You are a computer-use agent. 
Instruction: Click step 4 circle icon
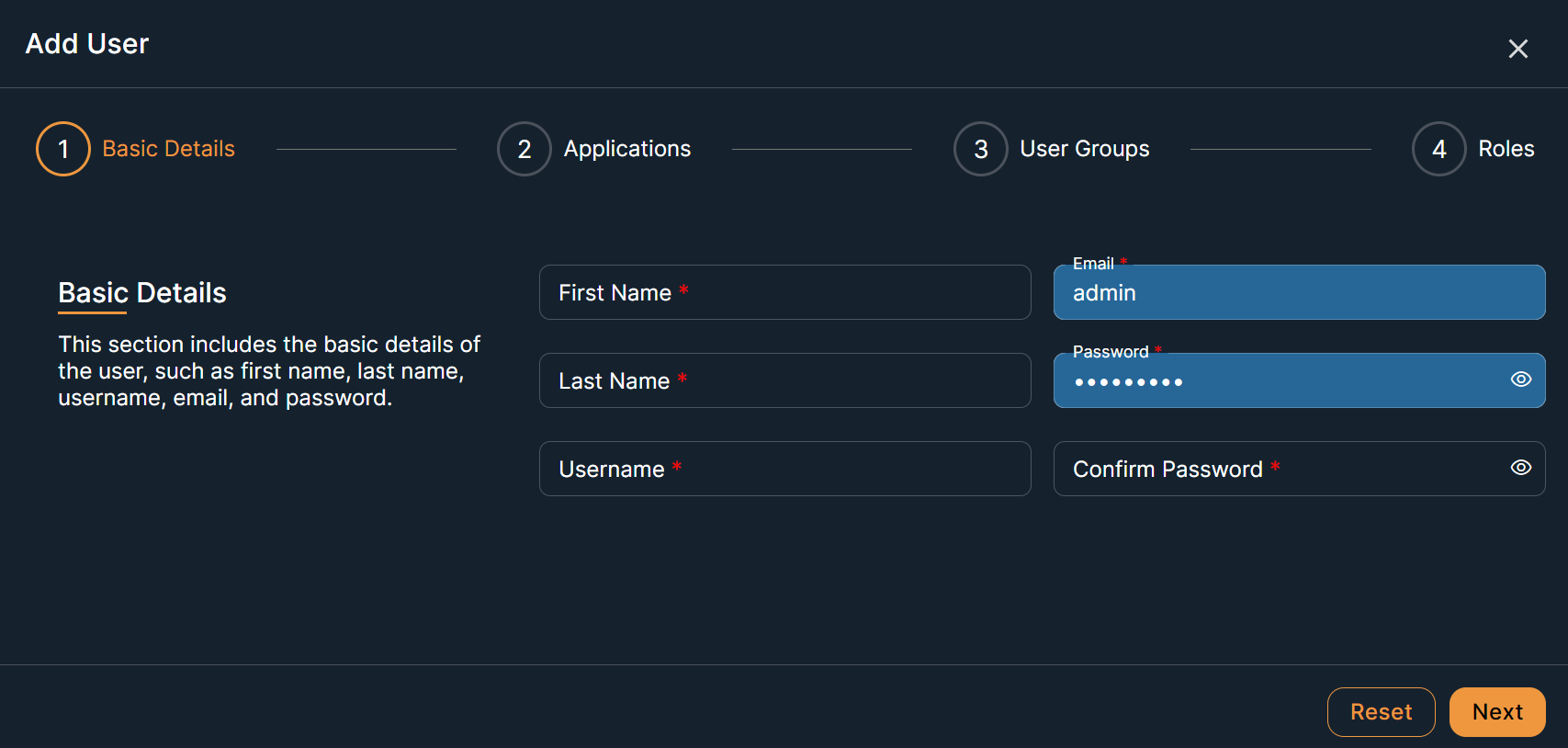pos(1438,149)
